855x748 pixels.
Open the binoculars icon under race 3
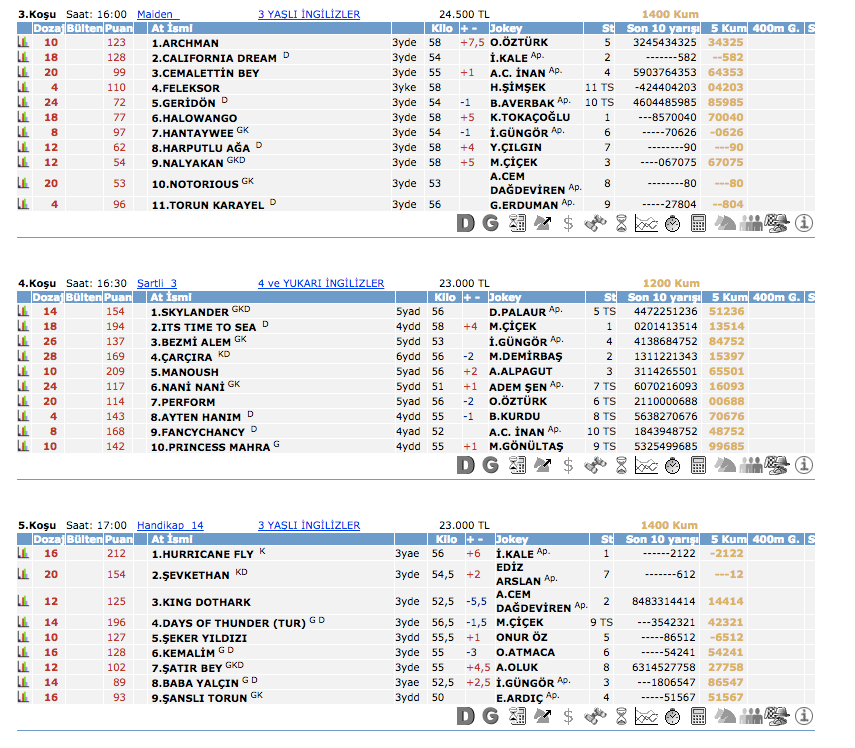coord(594,223)
